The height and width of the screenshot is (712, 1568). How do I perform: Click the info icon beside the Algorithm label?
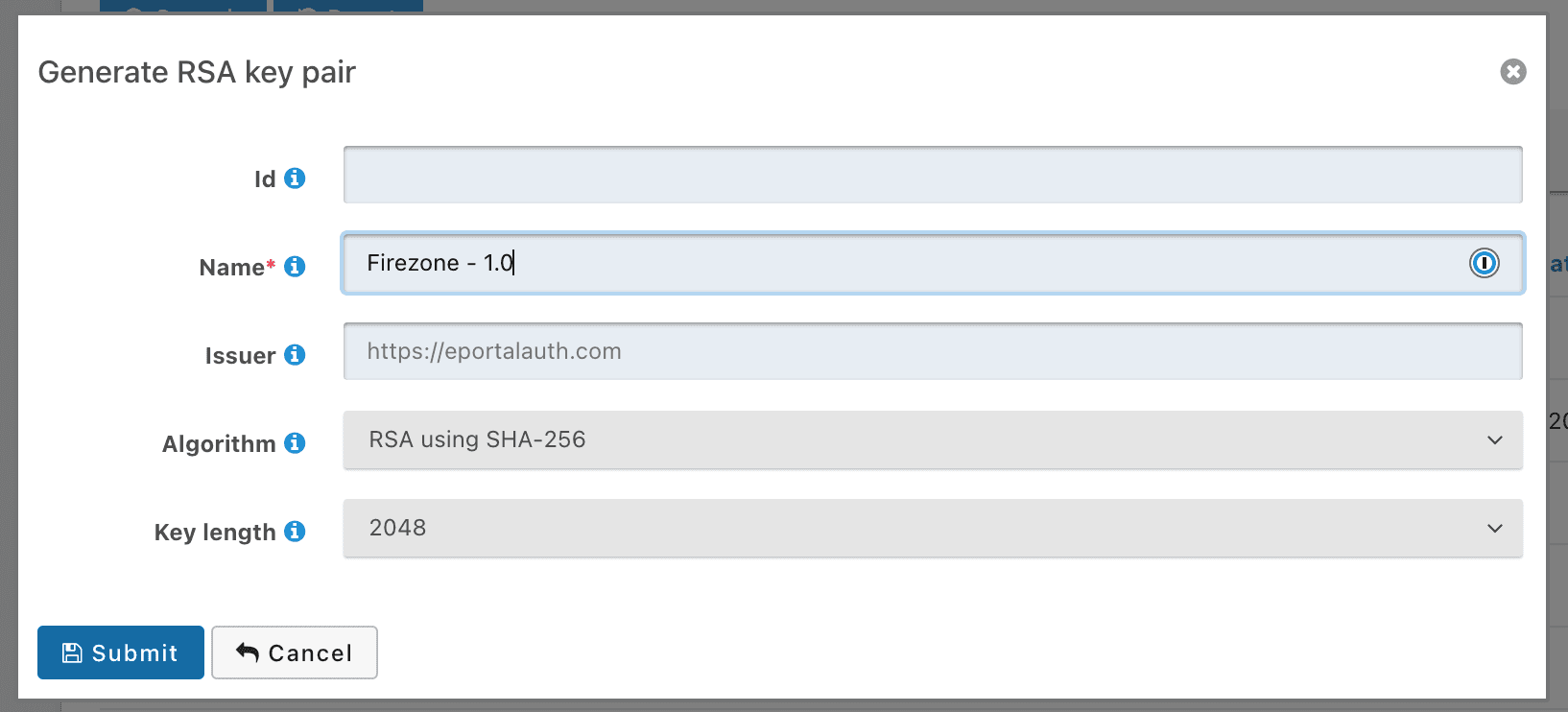(x=296, y=443)
